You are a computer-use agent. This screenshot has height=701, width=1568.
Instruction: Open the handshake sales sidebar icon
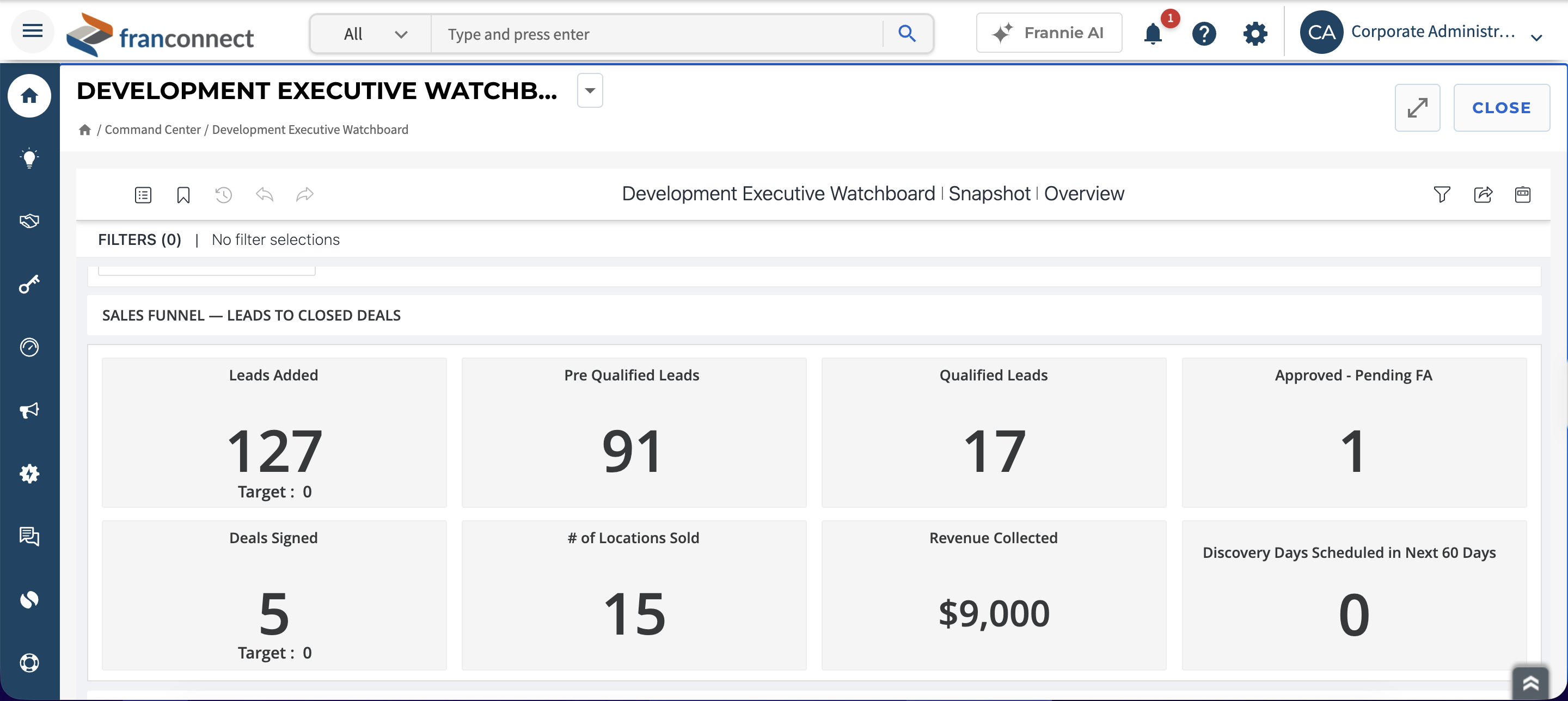coord(29,221)
